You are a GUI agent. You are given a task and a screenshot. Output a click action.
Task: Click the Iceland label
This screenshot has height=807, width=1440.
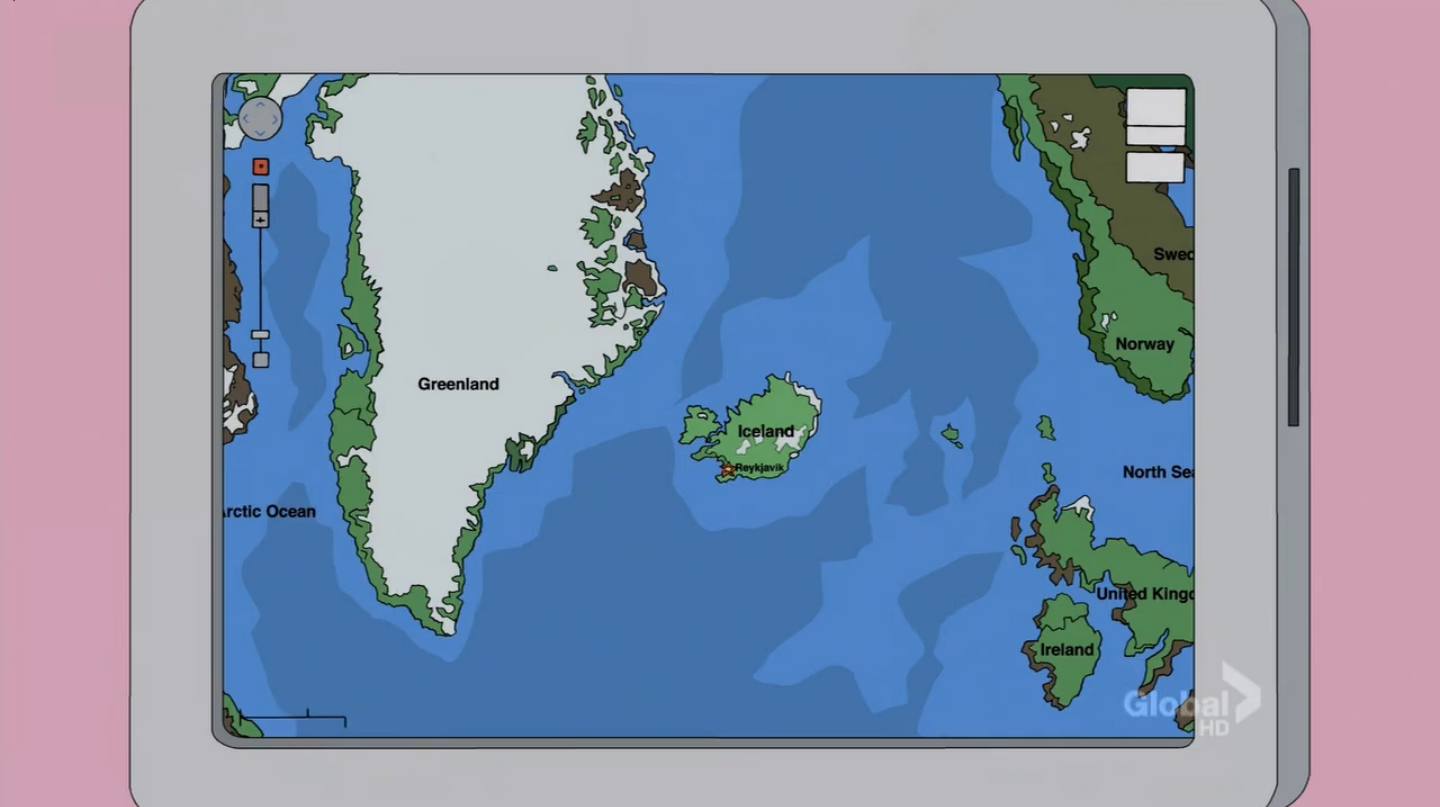[766, 431]
